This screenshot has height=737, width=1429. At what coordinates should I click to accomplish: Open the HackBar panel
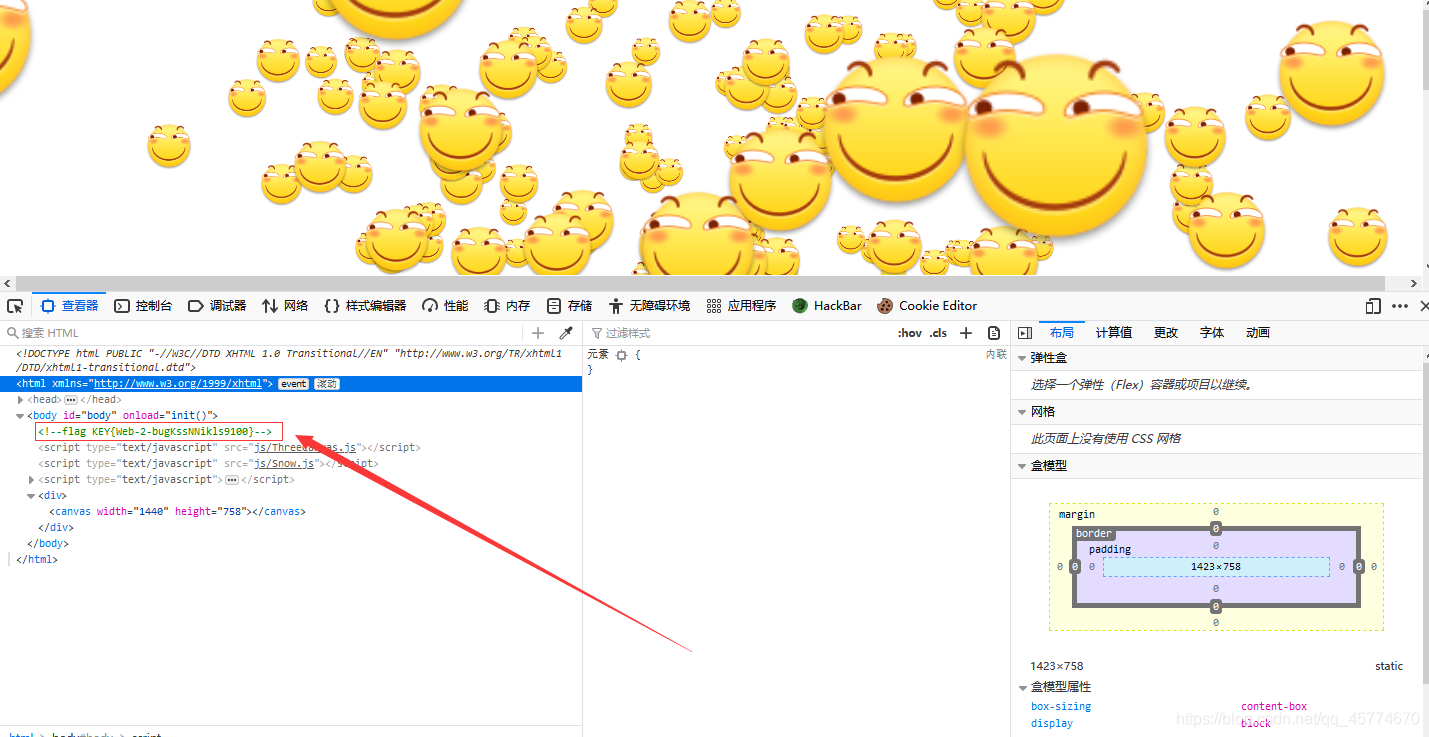click(827, 306)
